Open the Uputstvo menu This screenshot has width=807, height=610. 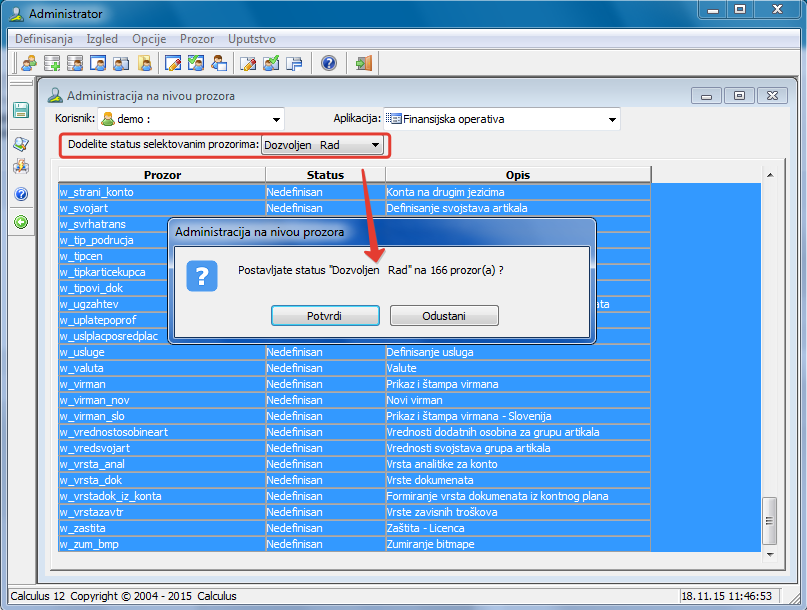(252, 39)
